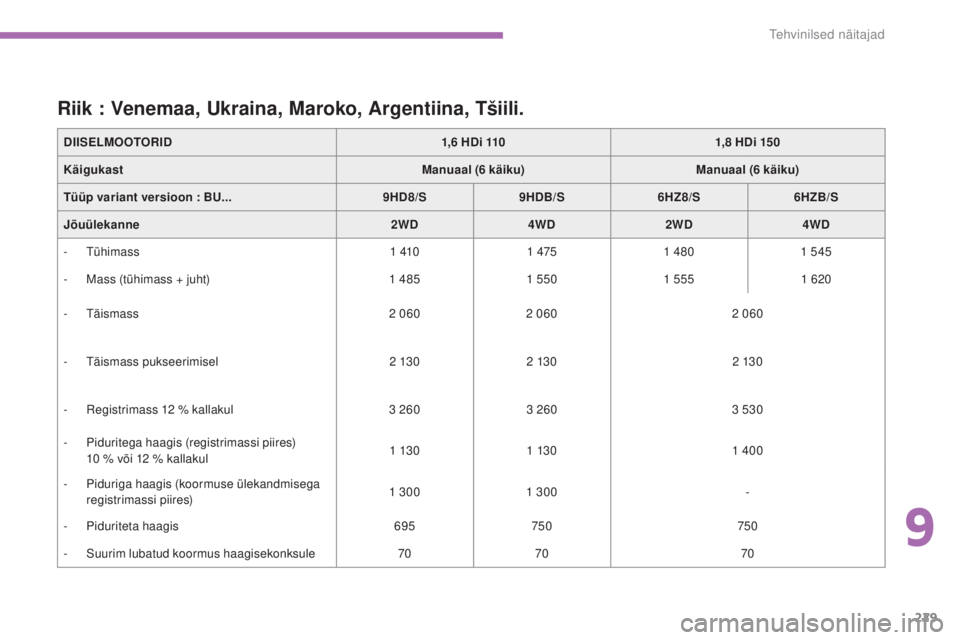Click the '6HZB/S' variant cell
Image resolution: width=960 pixels, height=640 pixels.
(x=816, y=197)
